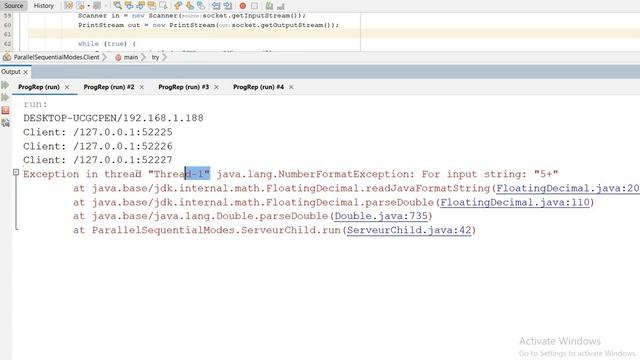Click line number 62 in editor gutter
640x360 pixels.
pyautogui.click(x=7, y=43)
